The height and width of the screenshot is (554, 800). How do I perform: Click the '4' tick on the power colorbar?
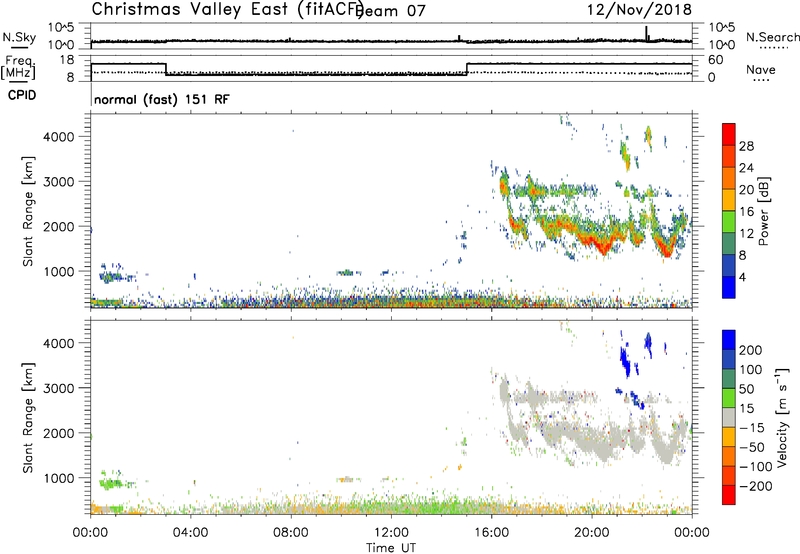tap(743, 277)
